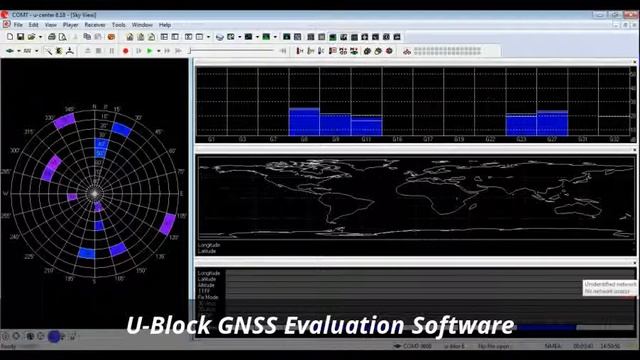
Task: Open the Help menu
Action: coord(164,25)
